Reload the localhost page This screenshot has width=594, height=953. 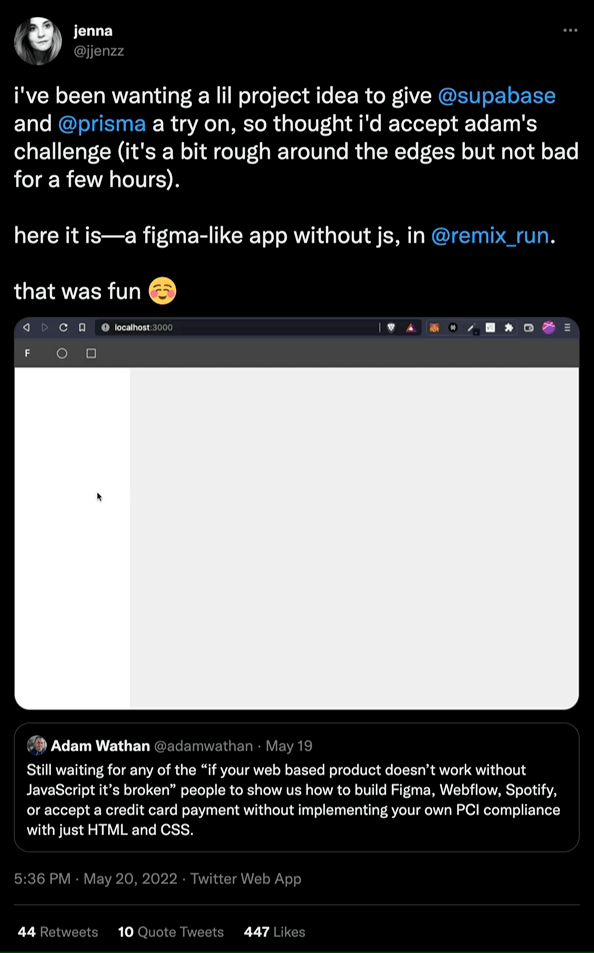(x=63, y=328)
